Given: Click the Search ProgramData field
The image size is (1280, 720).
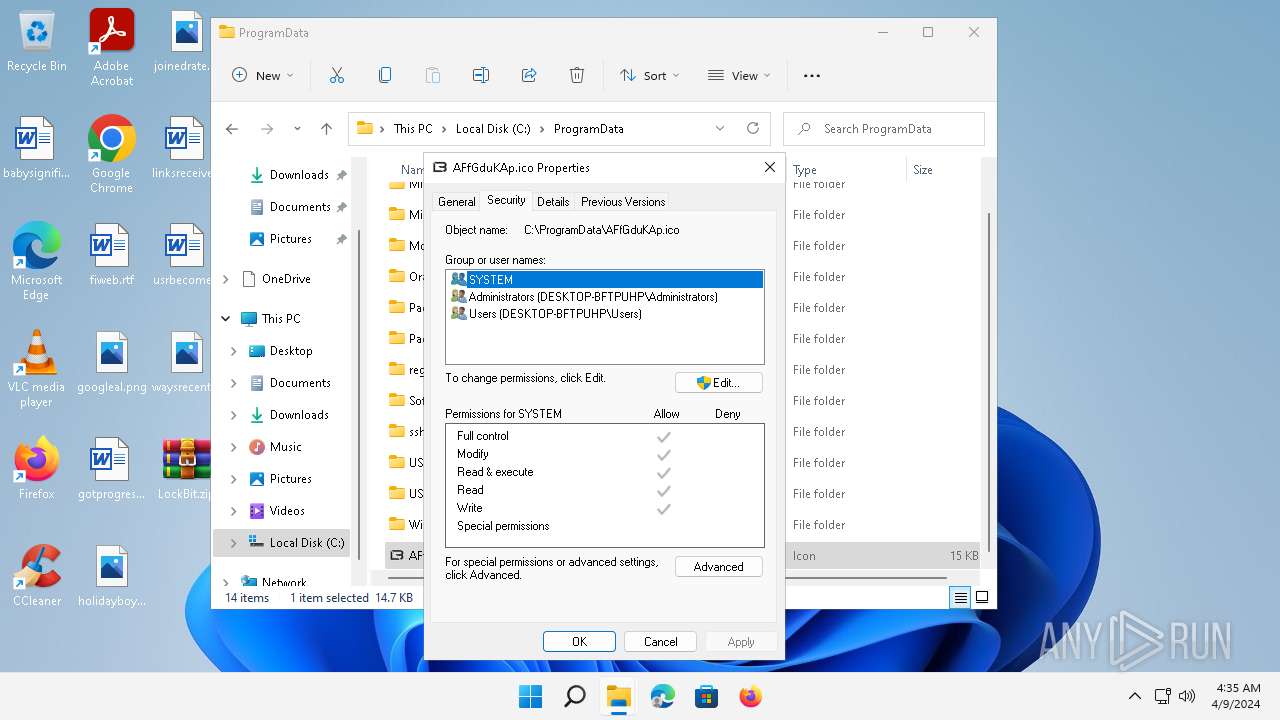Looking at the screenshot, I should coord(884,128).
